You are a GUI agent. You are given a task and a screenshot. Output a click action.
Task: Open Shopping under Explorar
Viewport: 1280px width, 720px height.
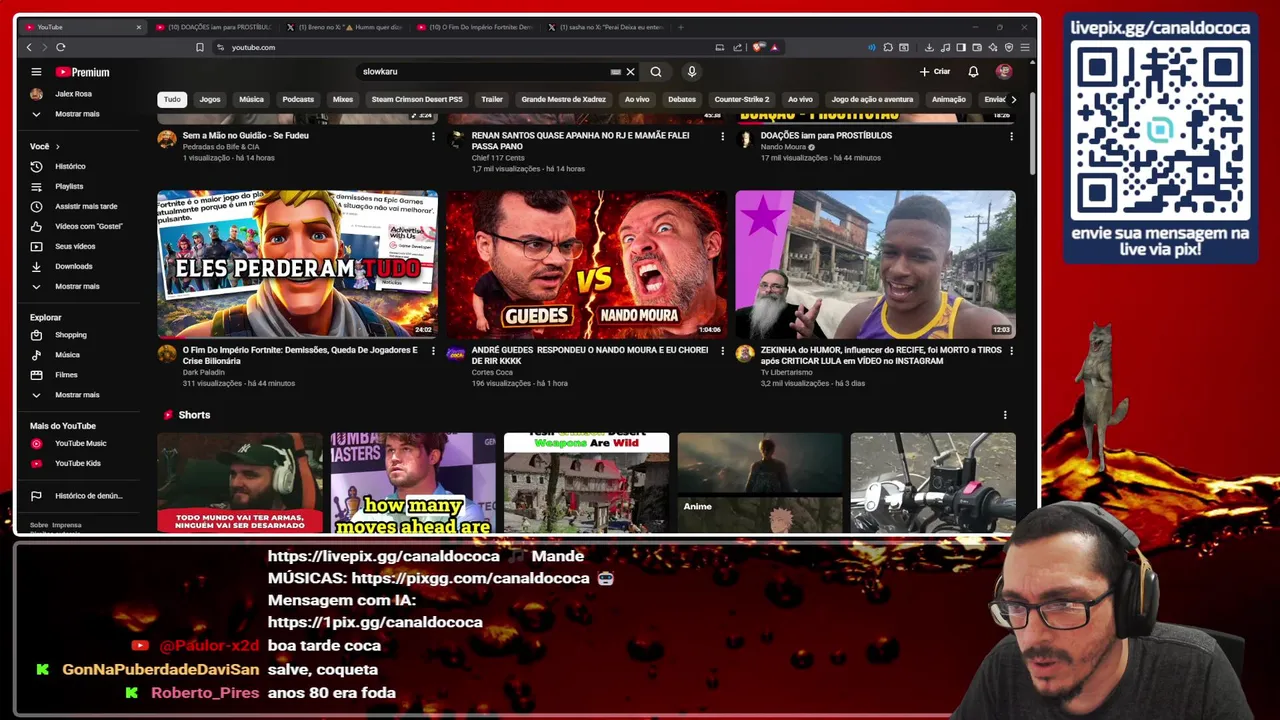[x=70, y=335]
